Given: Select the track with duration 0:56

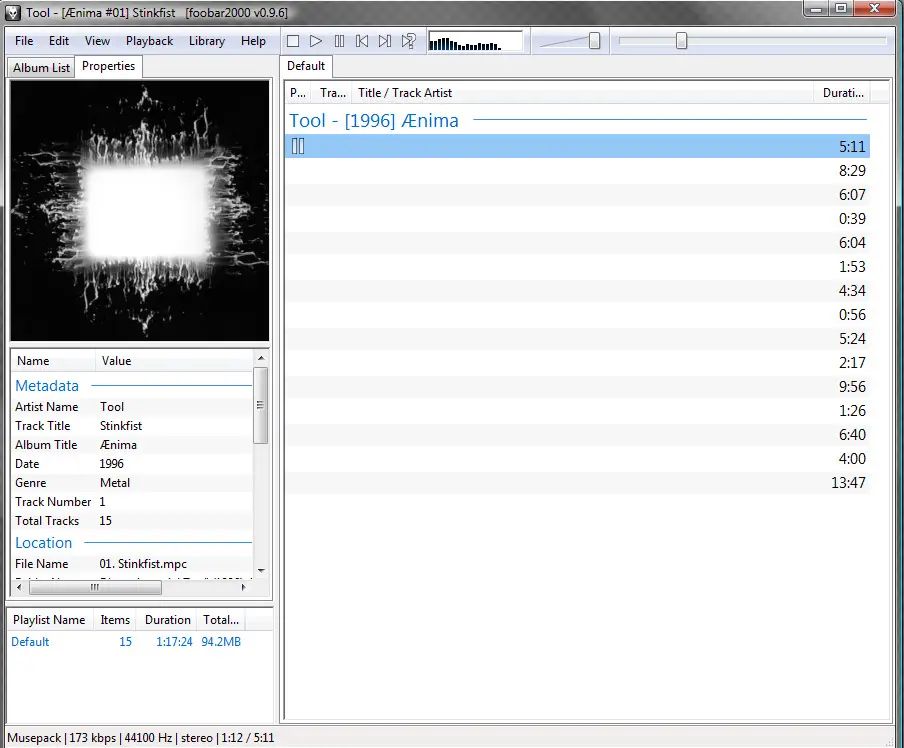Looking at the screenshot, I should coord(578,315).
